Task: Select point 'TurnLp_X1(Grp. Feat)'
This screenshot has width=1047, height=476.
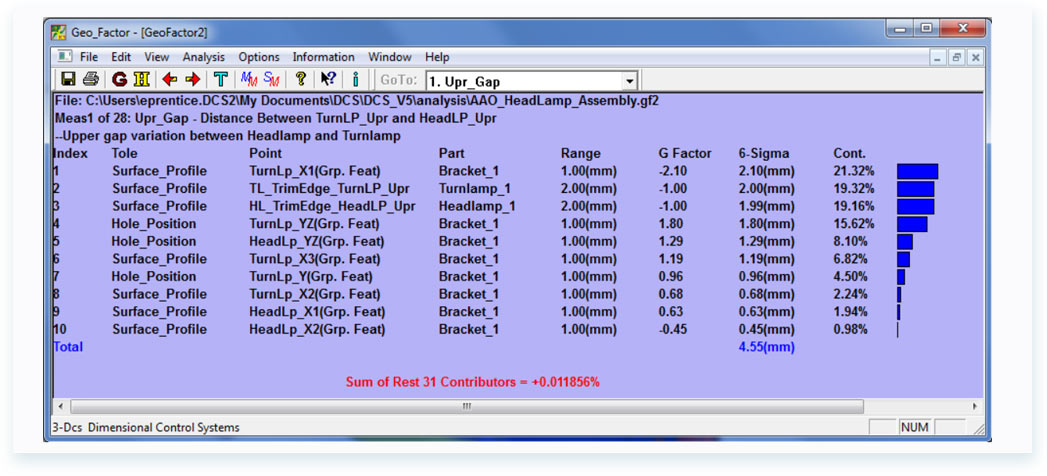Action: [x=314, y=172]
